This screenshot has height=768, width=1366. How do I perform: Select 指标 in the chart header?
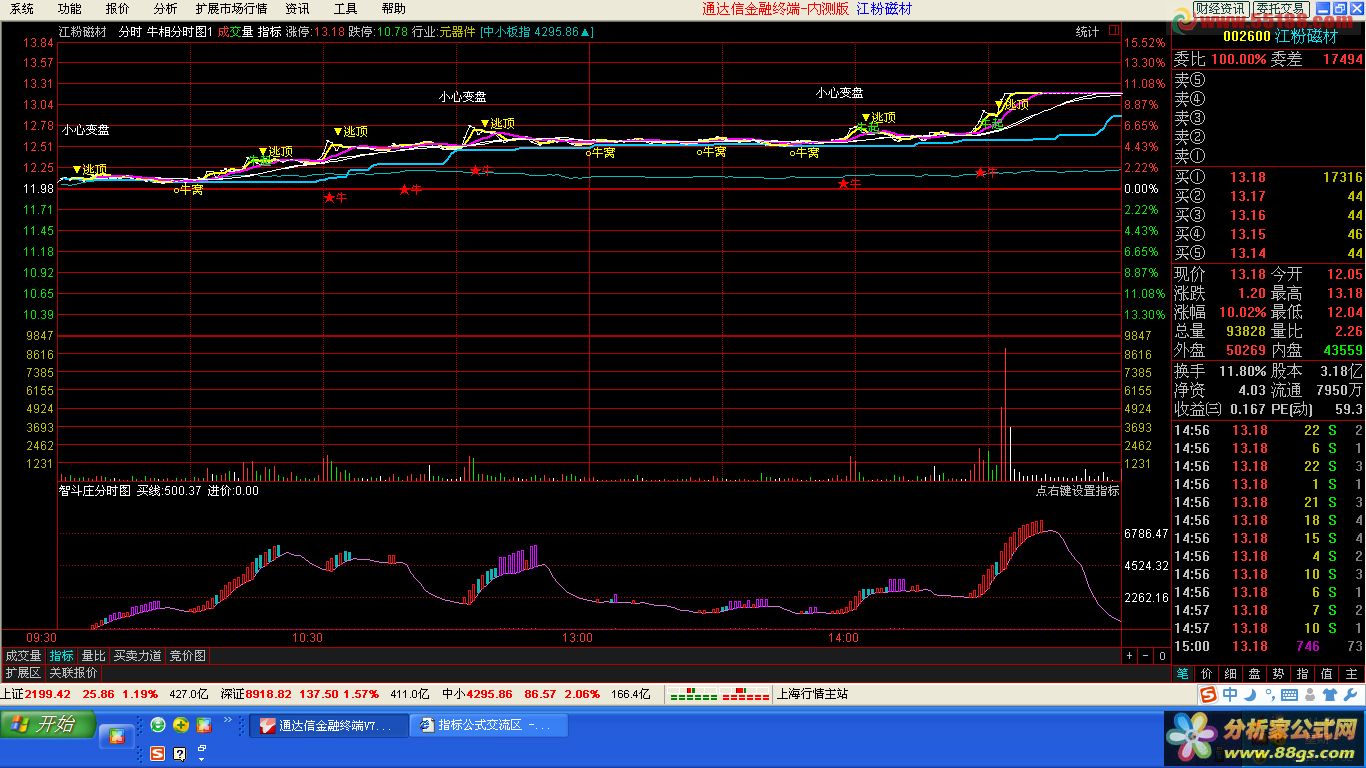[x=269, y=32]
